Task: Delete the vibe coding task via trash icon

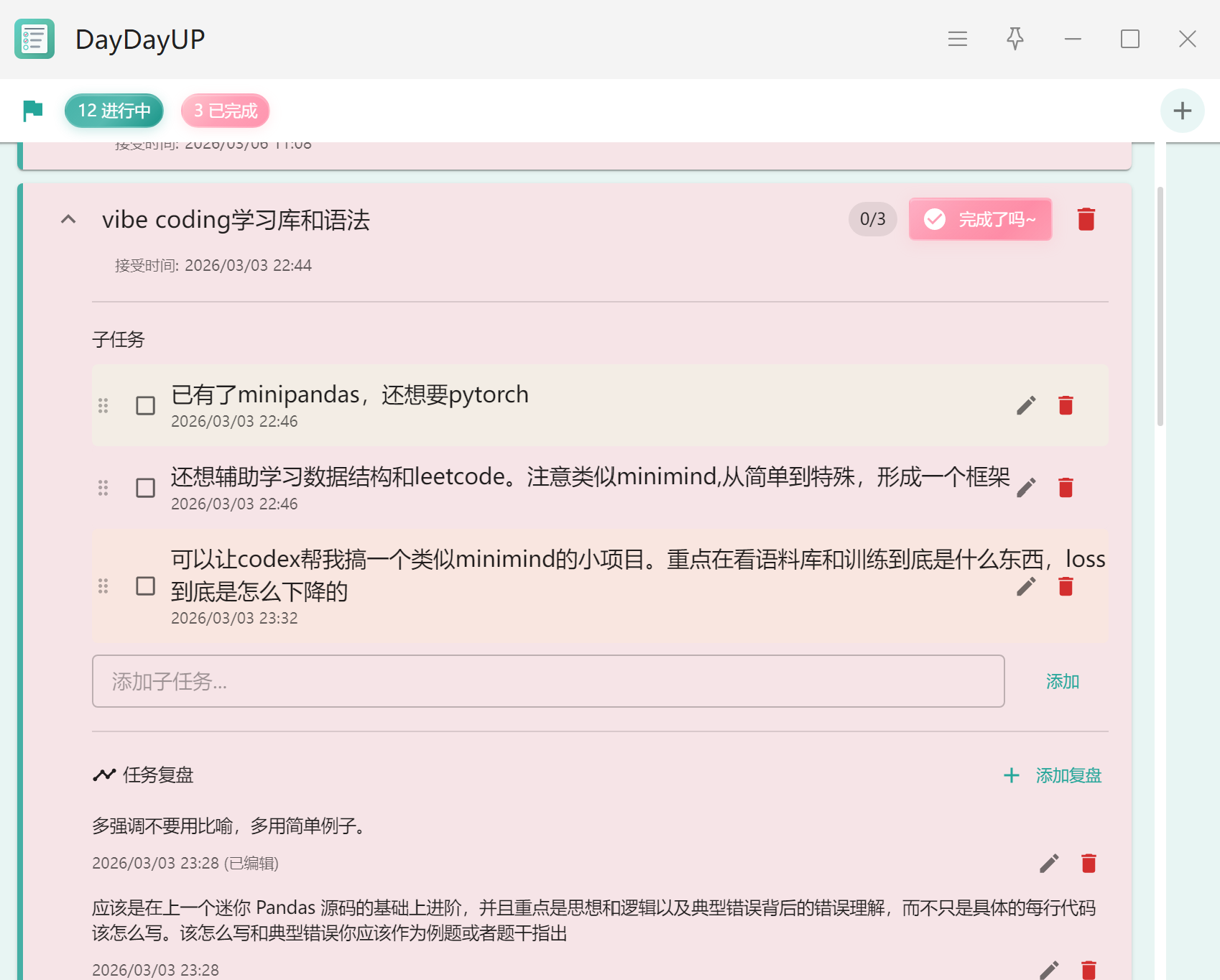Action: coord(1086,219)
